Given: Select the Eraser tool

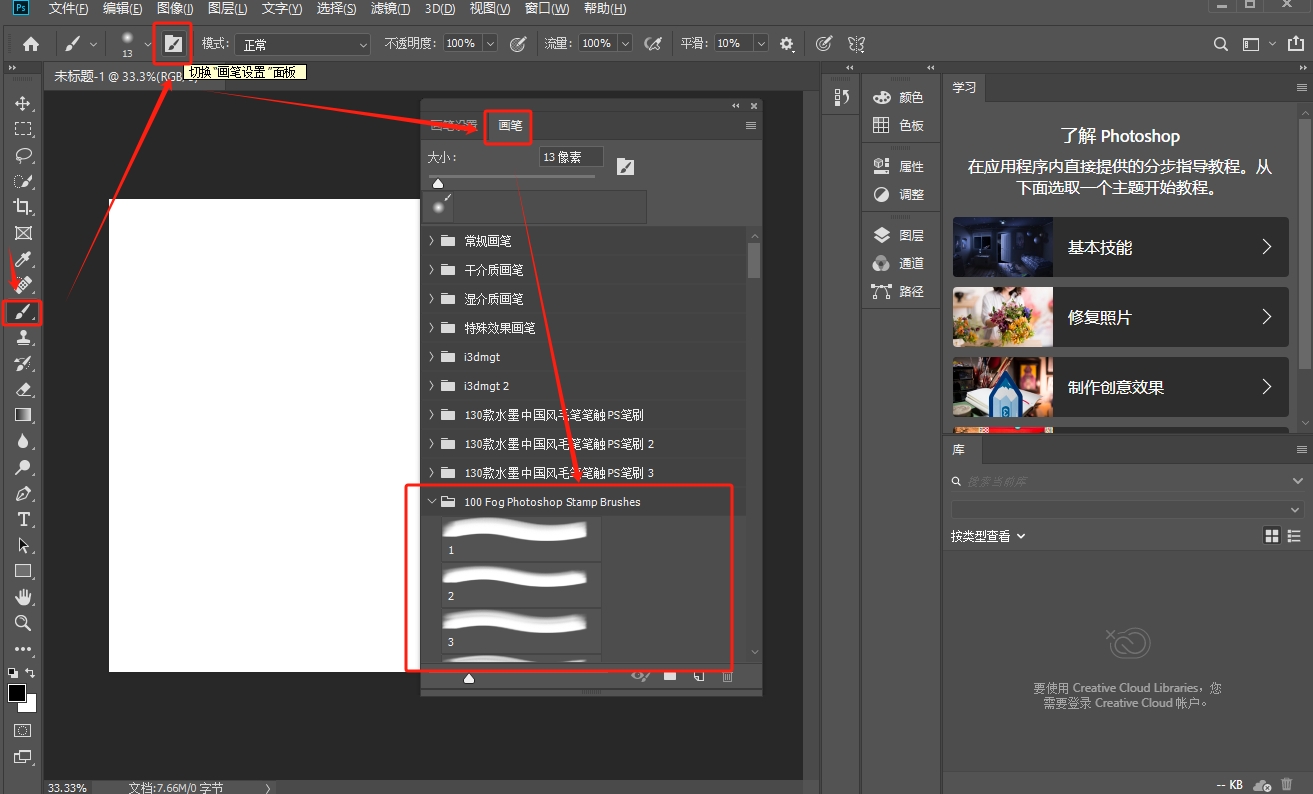Looking at the screenshot, I should [x=23, y=389].
